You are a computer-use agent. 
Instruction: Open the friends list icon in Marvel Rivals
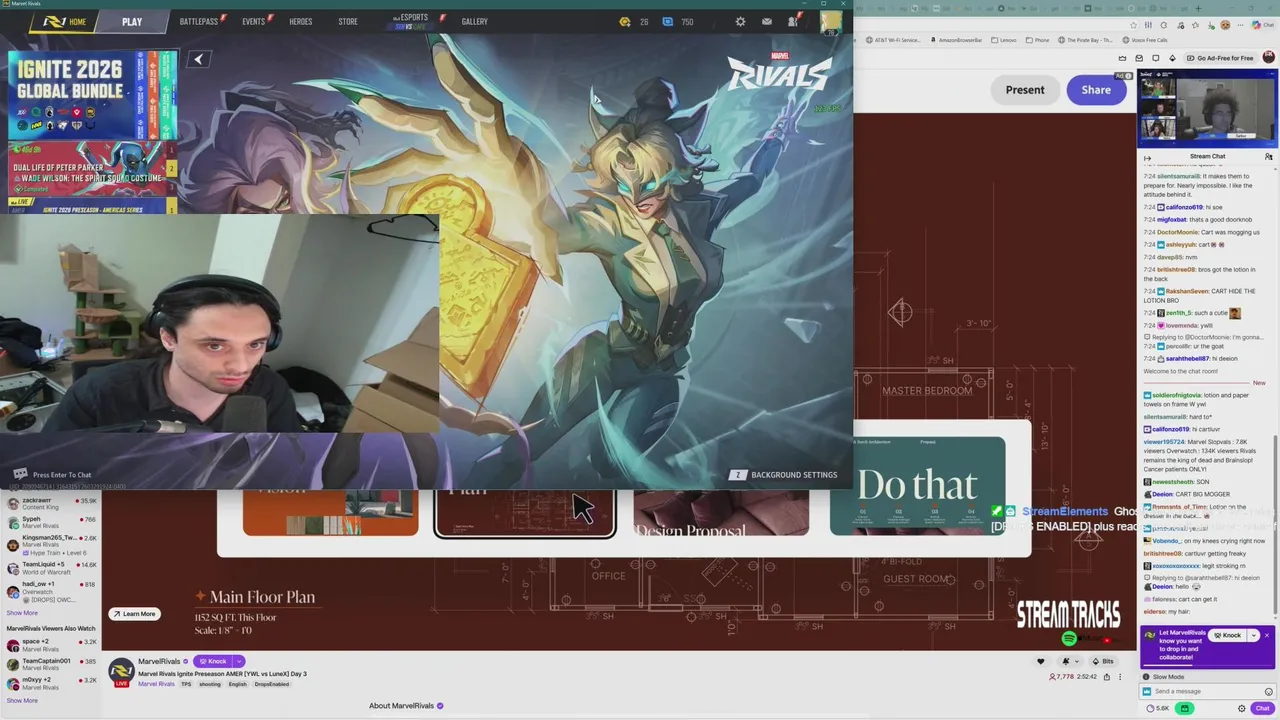pos(792,21)
